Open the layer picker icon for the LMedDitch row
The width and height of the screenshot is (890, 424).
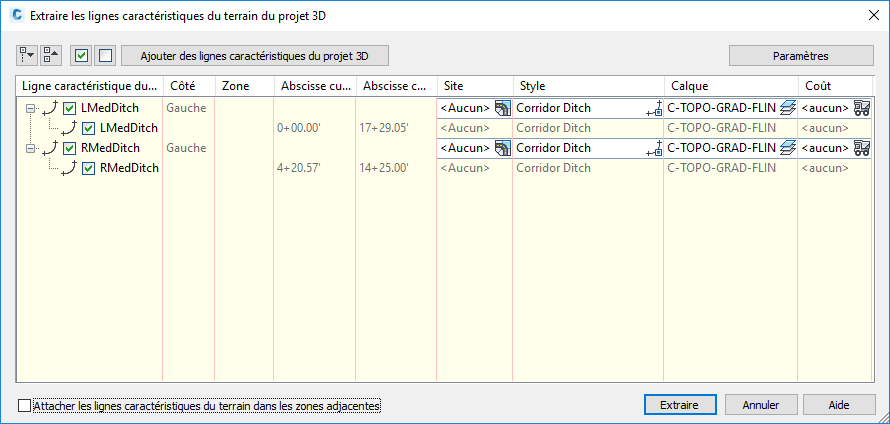tap(788, 108)
